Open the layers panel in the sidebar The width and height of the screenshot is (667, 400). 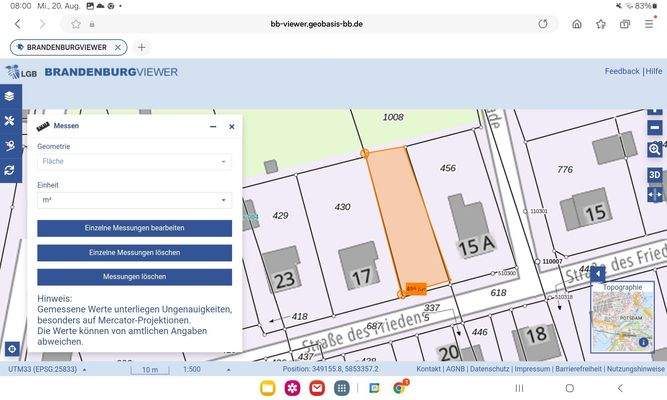[10, 97]
